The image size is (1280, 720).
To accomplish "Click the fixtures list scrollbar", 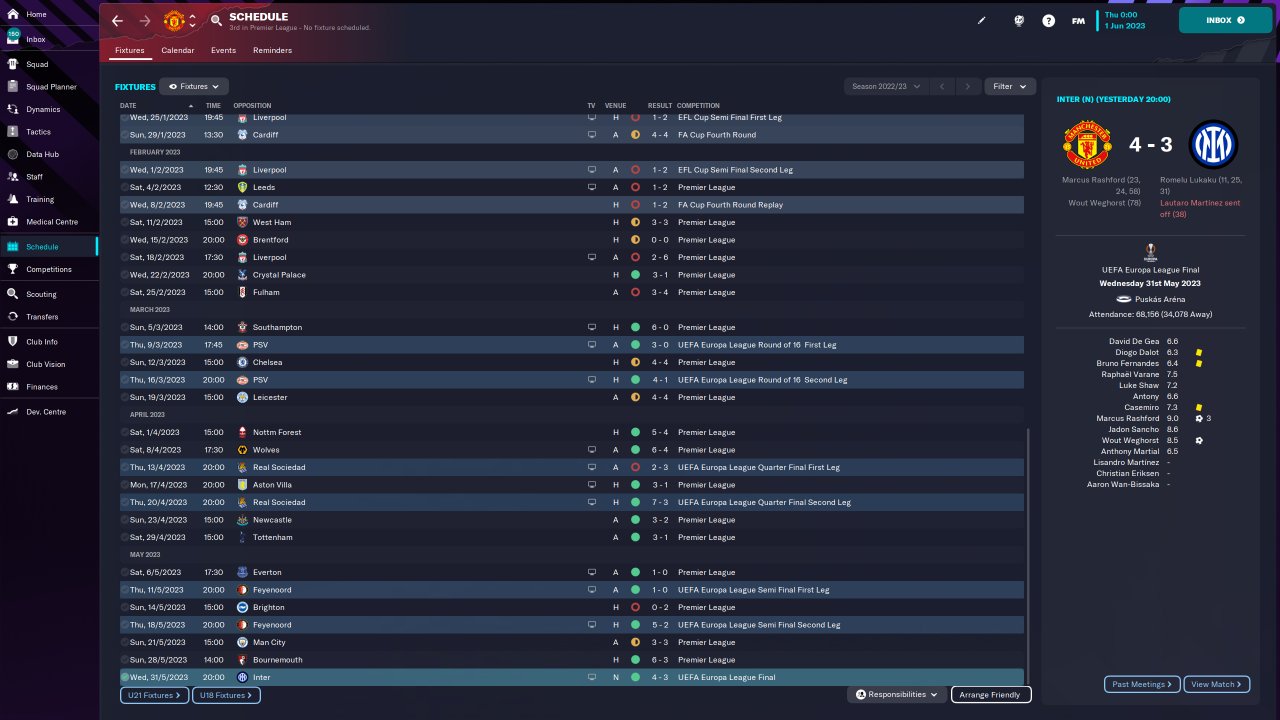I will pyautogui.click(x=1028, y=555).
